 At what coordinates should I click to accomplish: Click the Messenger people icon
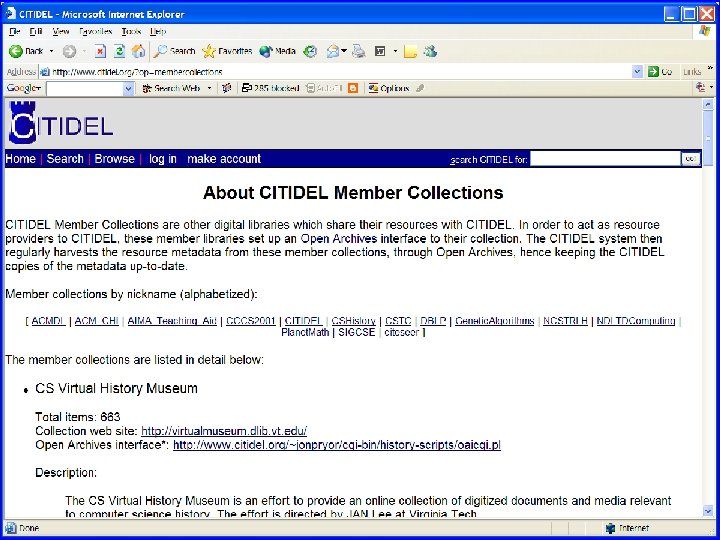point(430,51)
